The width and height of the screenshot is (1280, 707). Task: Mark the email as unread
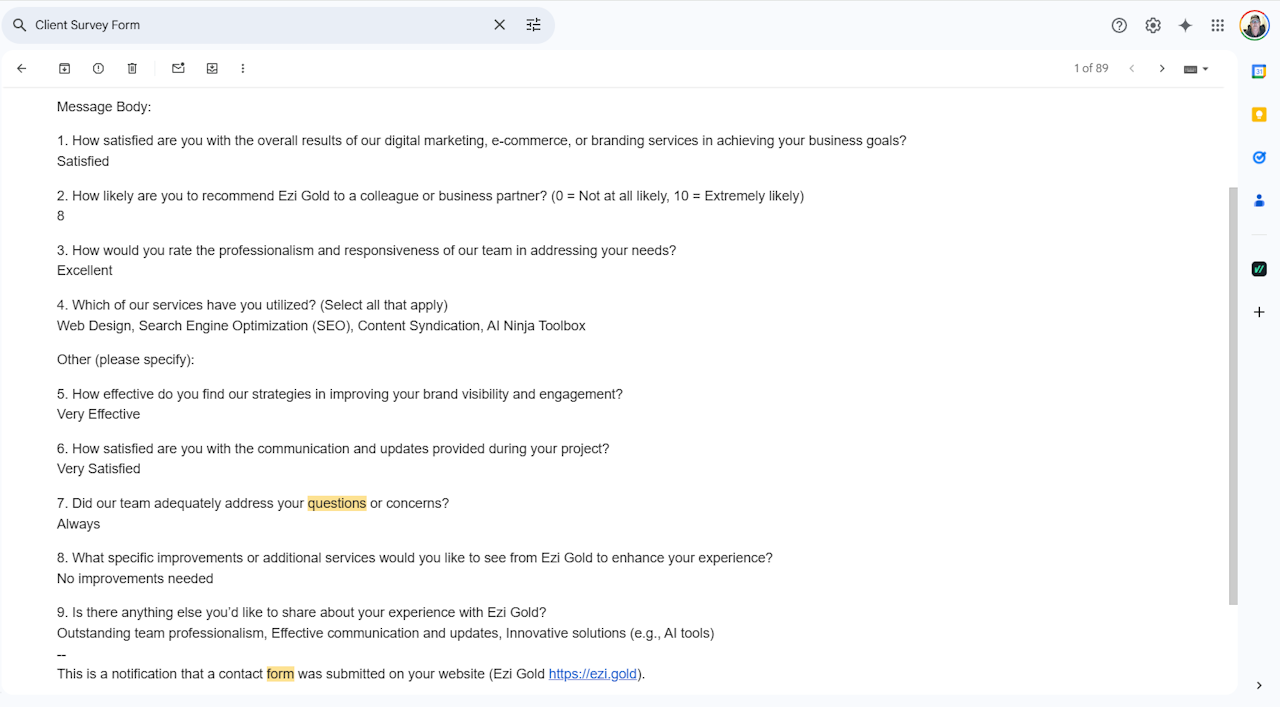[178, 69]
